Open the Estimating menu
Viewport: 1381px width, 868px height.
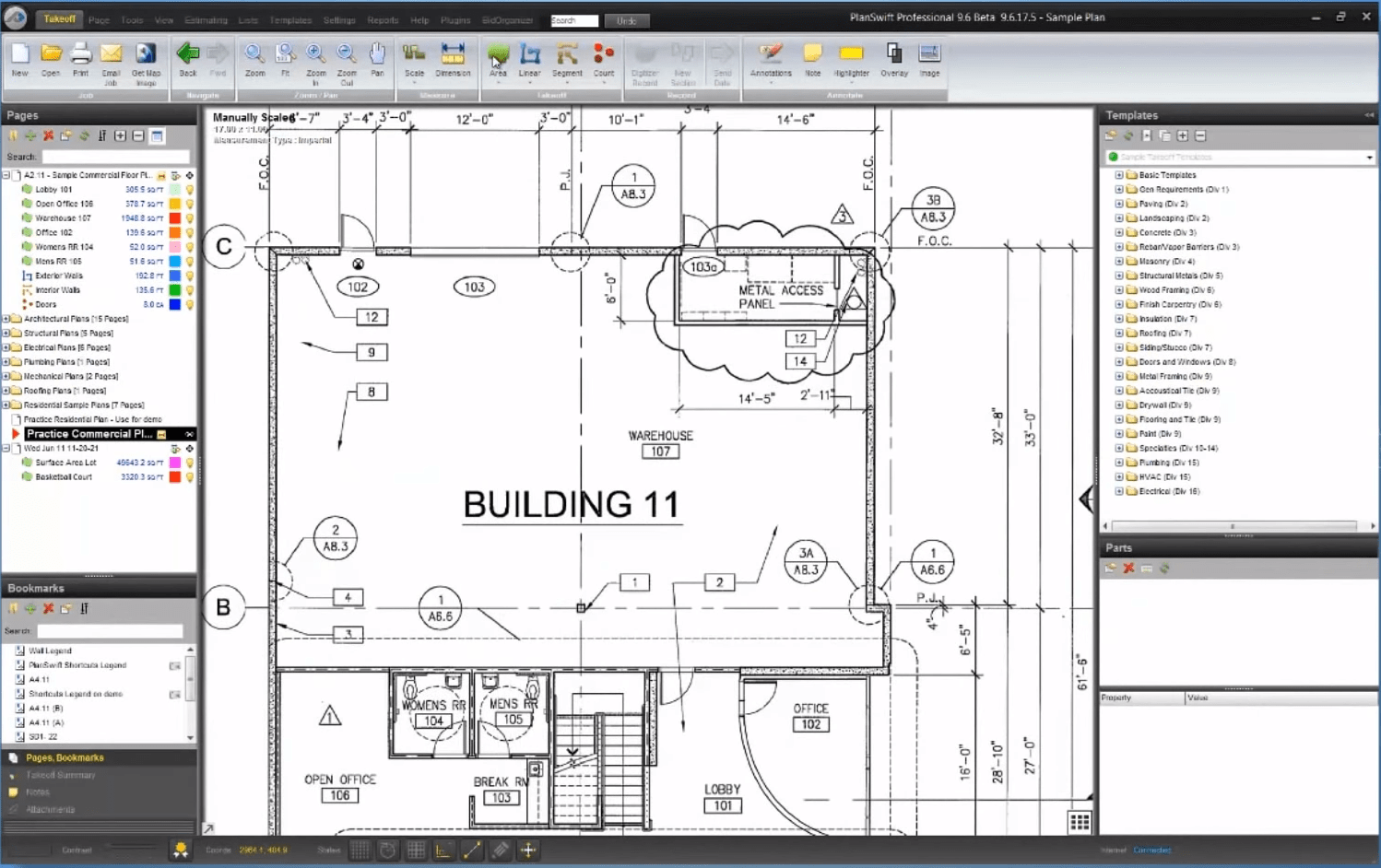click(x=206, y=19)
